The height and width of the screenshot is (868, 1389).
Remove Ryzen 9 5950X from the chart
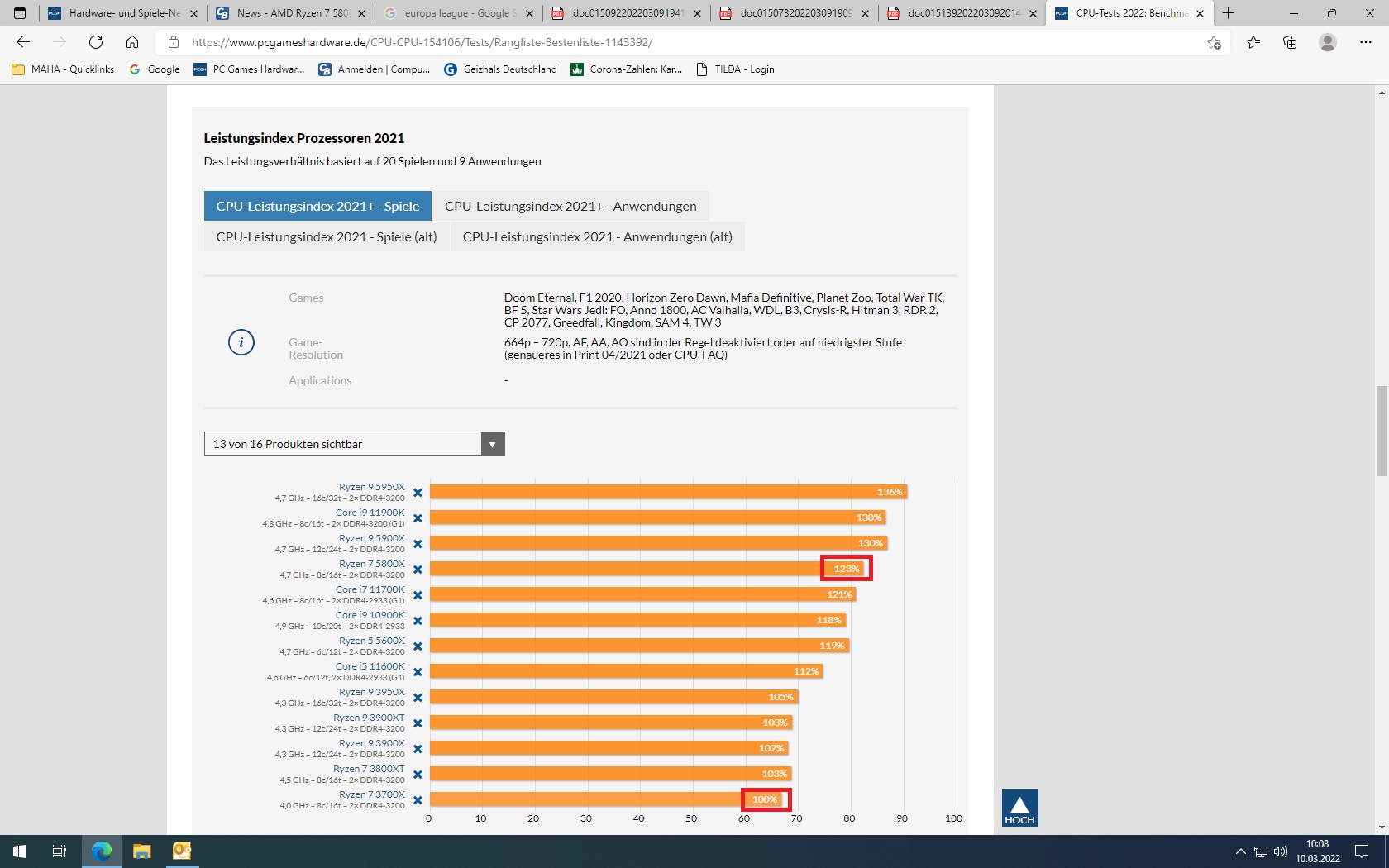click(x=418, y=493)
